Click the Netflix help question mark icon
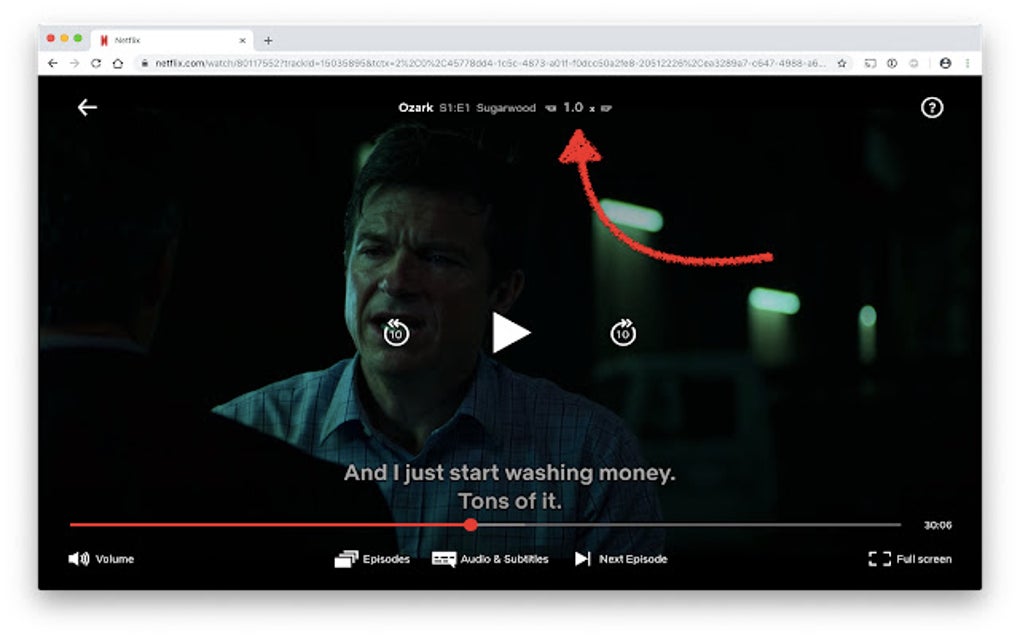1020x638 pixels. [932, 107]
